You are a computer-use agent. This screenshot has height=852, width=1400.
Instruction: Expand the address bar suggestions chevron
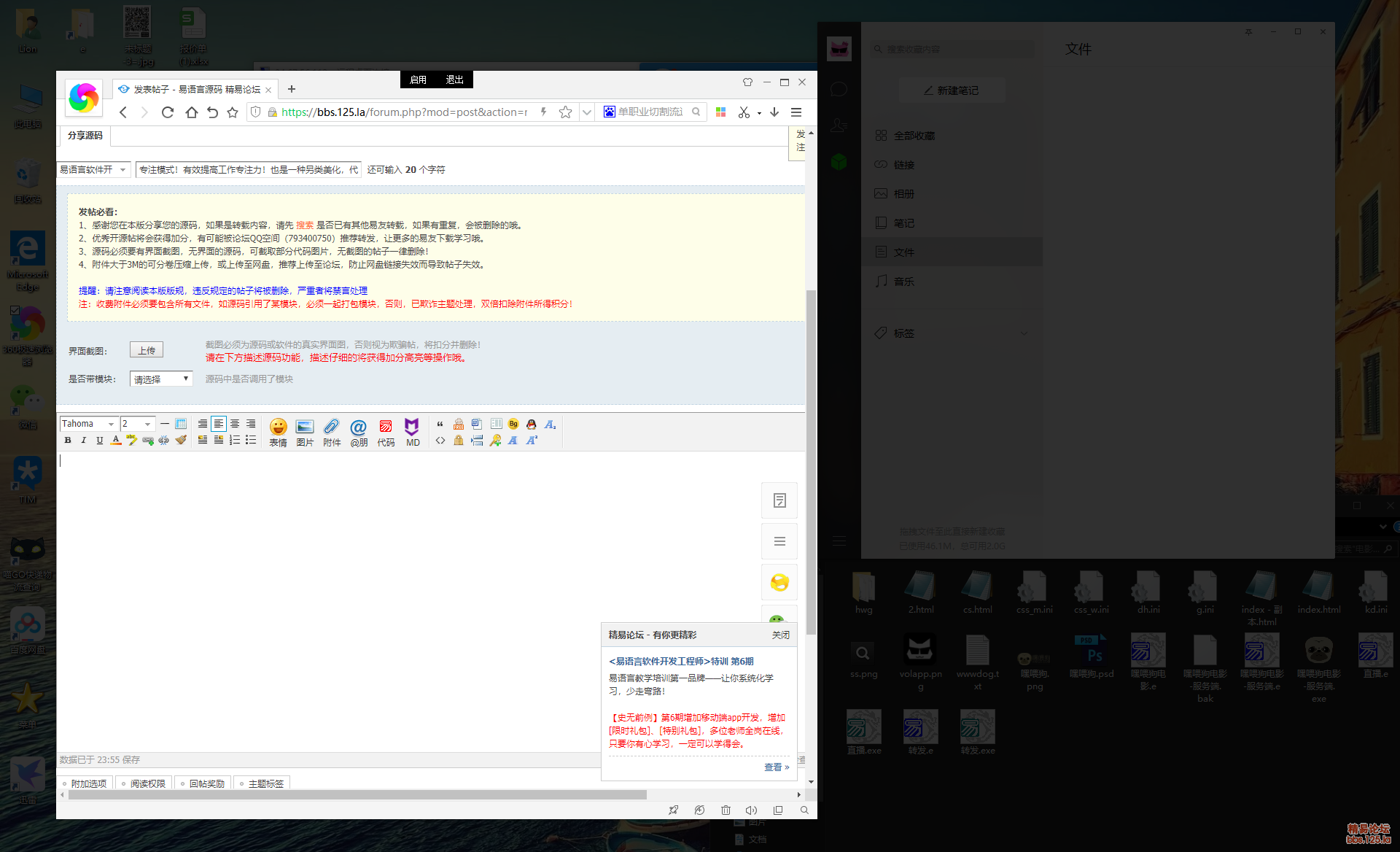point(587,112)
